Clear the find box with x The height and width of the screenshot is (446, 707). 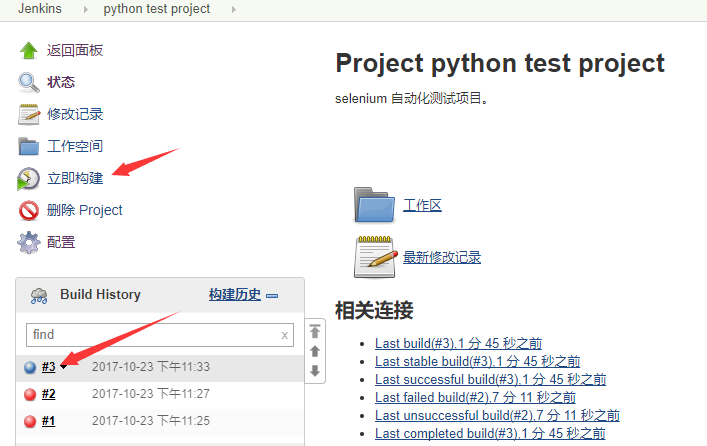285,335
